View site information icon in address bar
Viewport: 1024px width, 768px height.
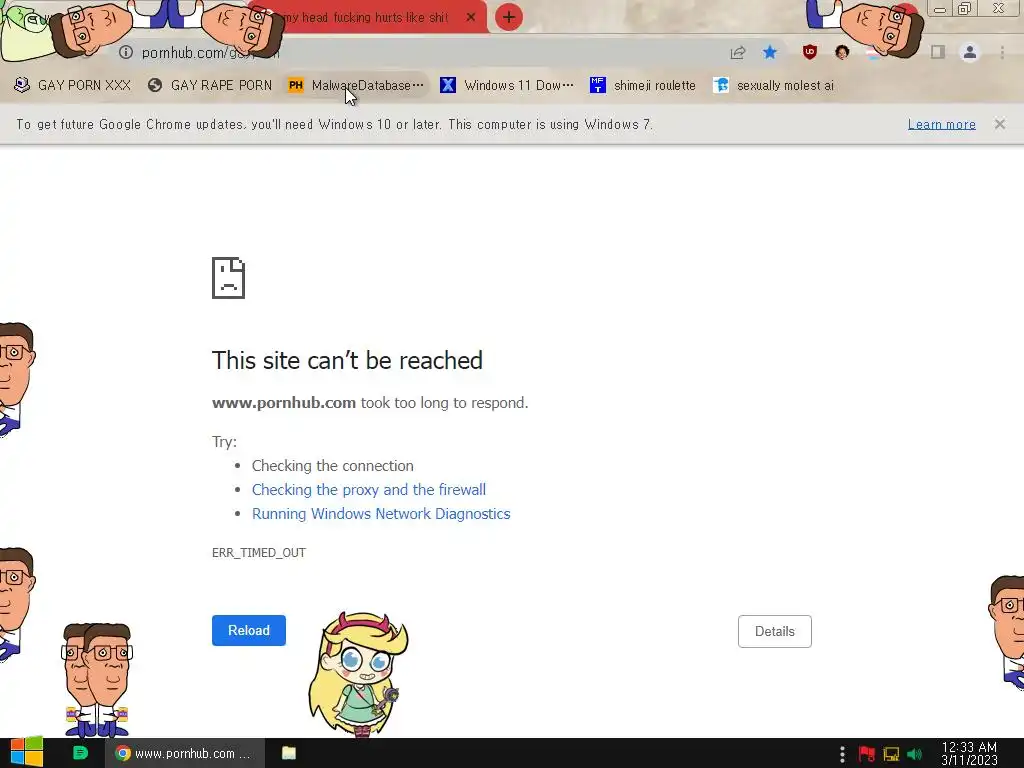tap(125, 52)
